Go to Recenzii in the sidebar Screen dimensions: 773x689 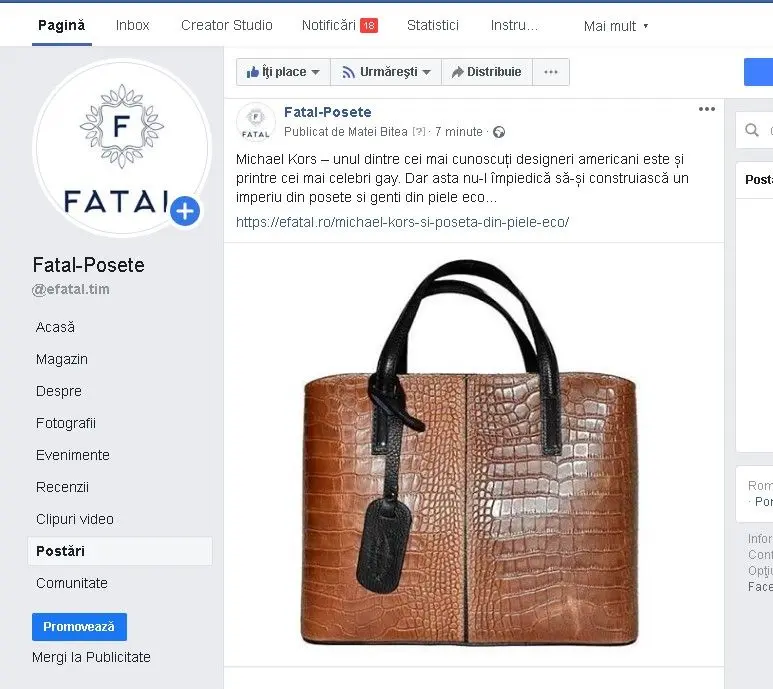(62, 487)
